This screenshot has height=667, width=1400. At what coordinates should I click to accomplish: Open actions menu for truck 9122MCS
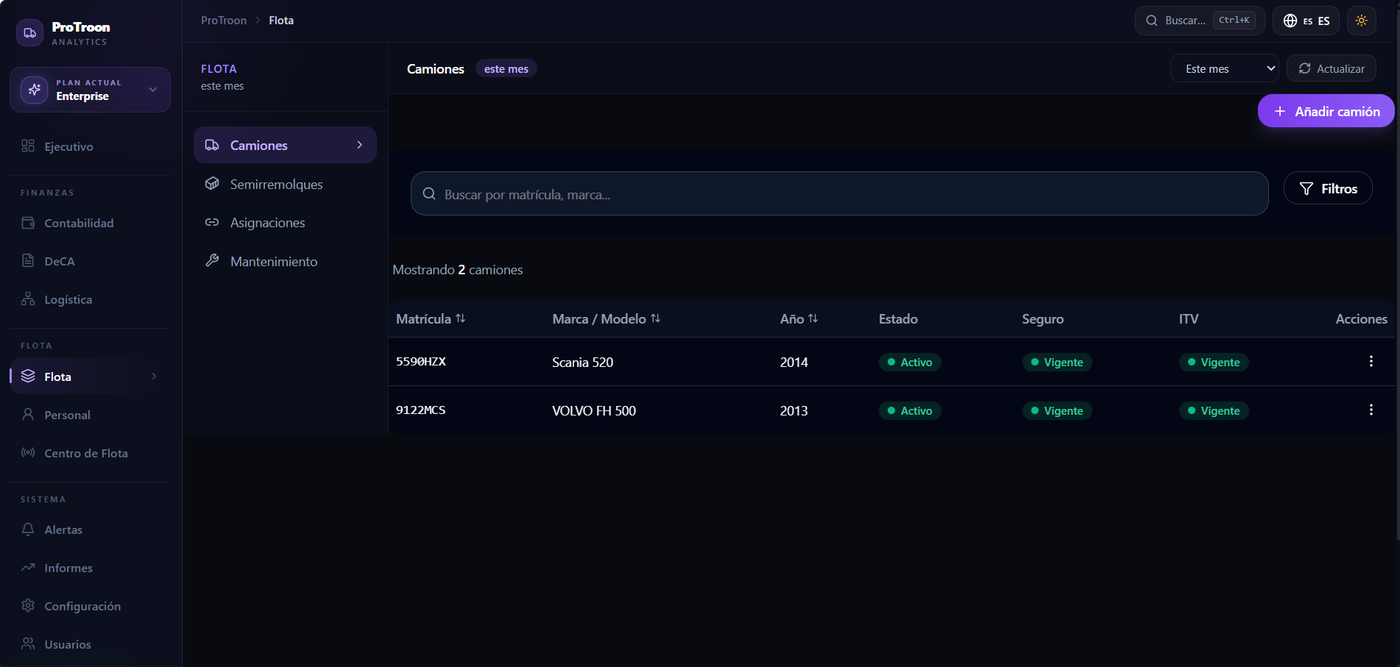pyautogui.click(x=1371, y=410)
